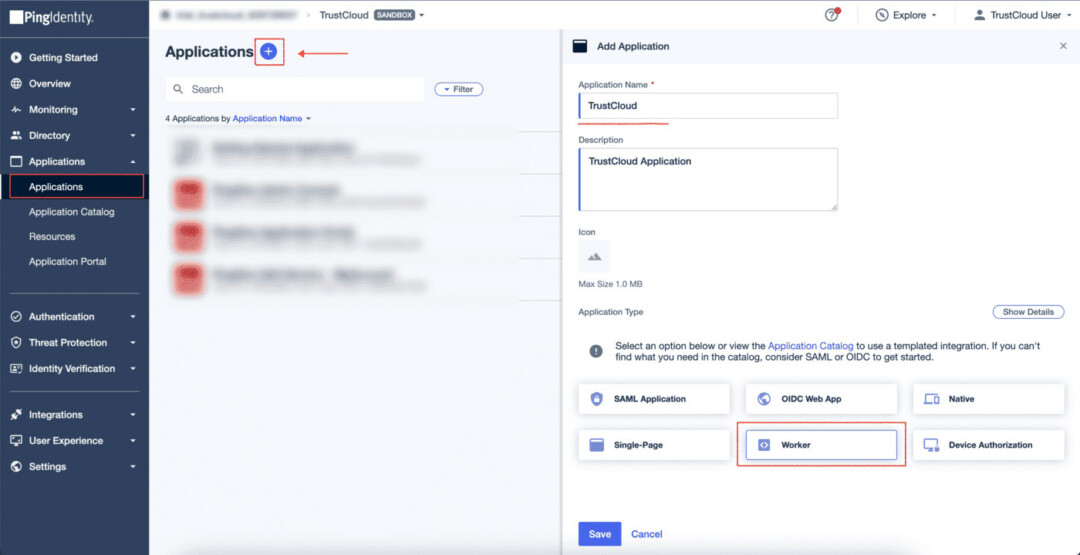Select the OIDC Web App type
The height and width of the screenshot is (555, 1080).
click(821, 399)
